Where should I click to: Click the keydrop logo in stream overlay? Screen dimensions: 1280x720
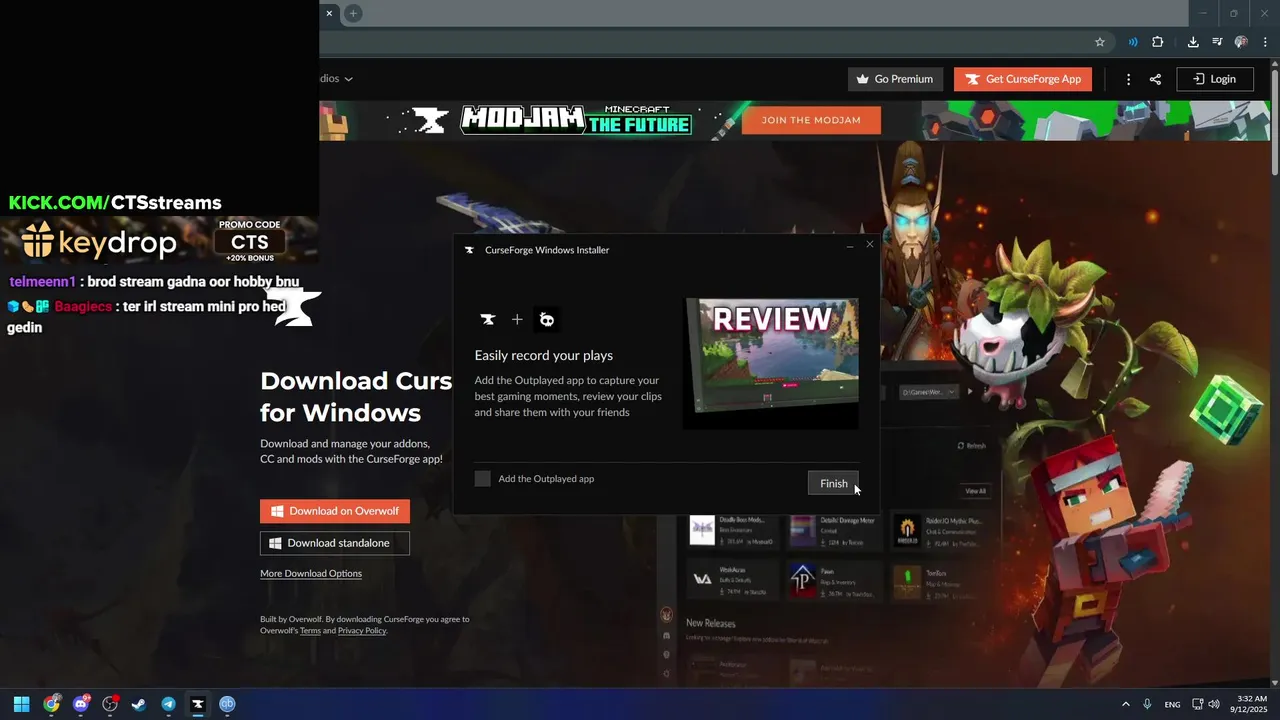(99, 241)
